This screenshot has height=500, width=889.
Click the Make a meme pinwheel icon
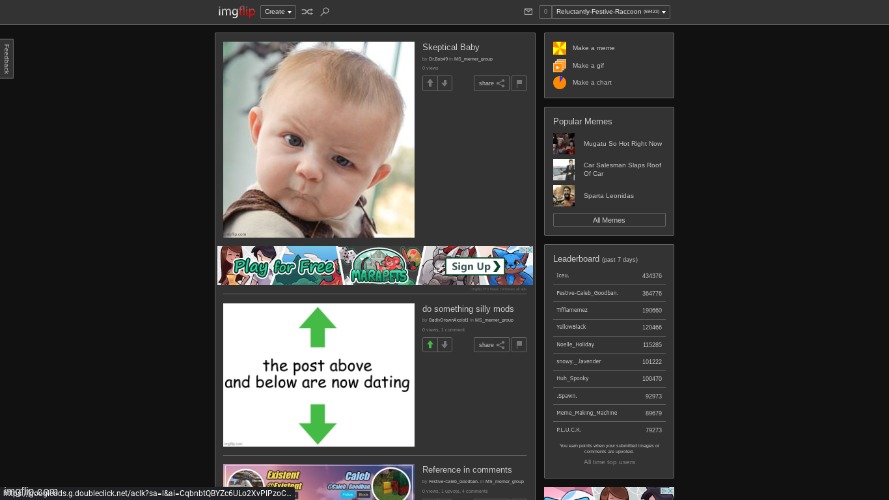(x=560, y=48)
